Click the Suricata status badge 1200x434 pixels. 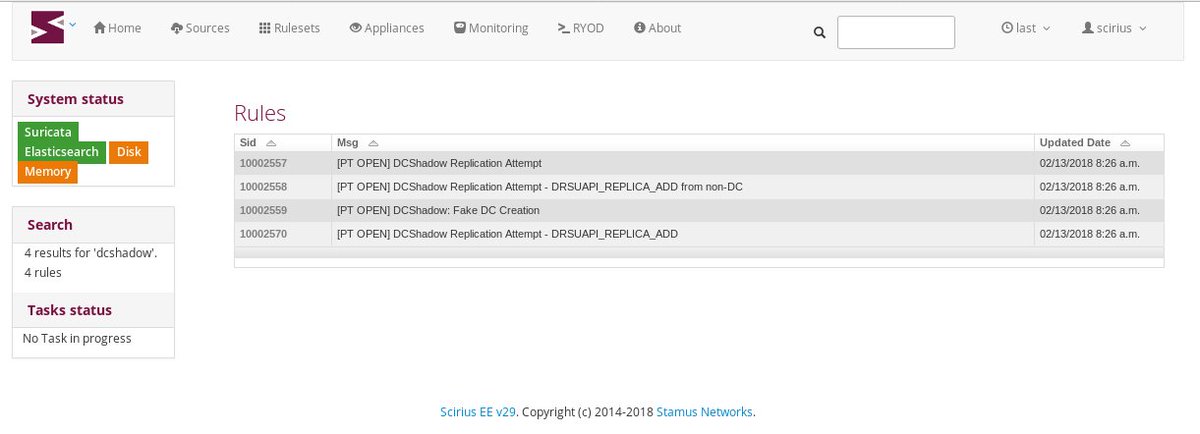point(48,132)
